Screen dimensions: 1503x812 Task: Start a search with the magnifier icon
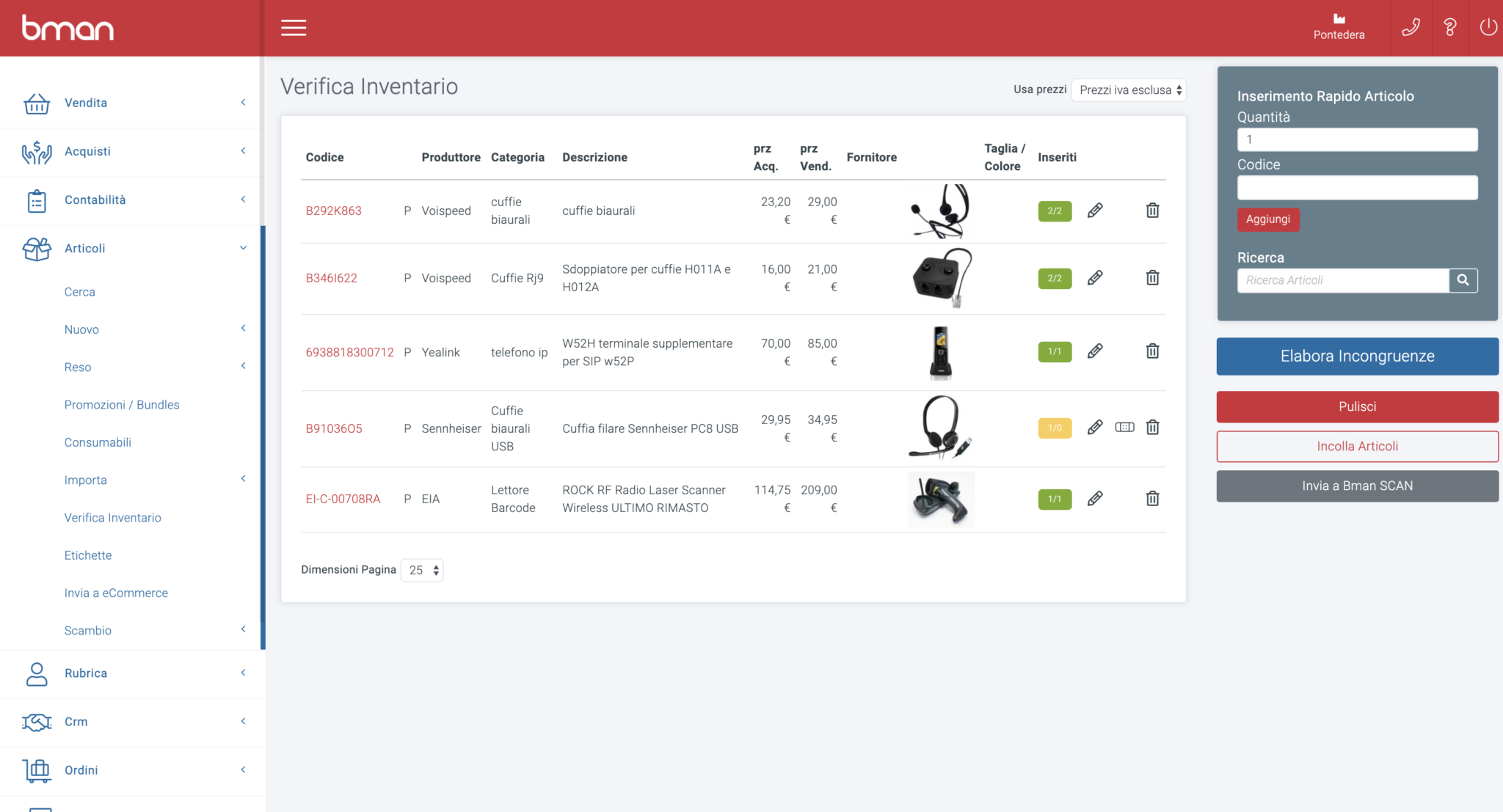click(1463, 280)
